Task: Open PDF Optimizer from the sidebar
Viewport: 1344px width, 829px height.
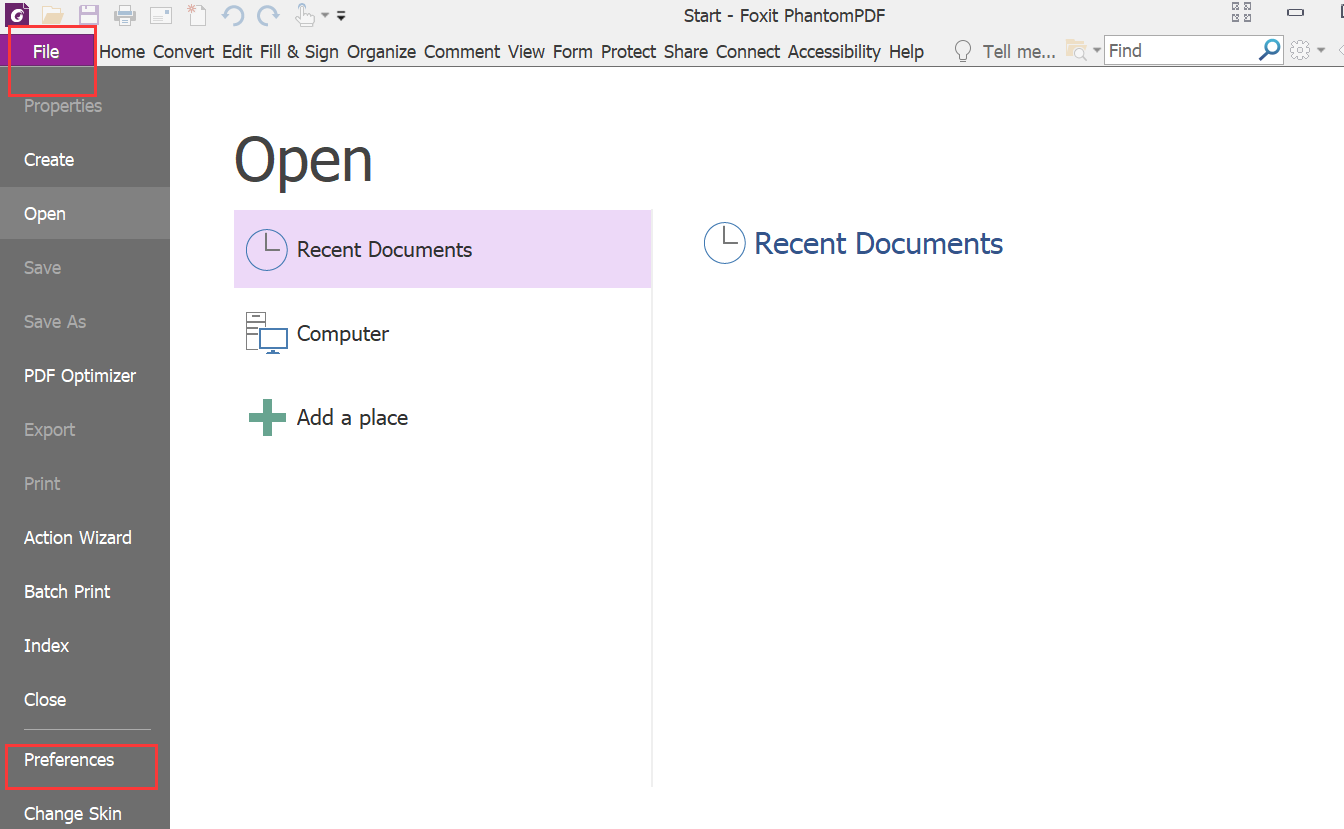Action: click(80, 376)
